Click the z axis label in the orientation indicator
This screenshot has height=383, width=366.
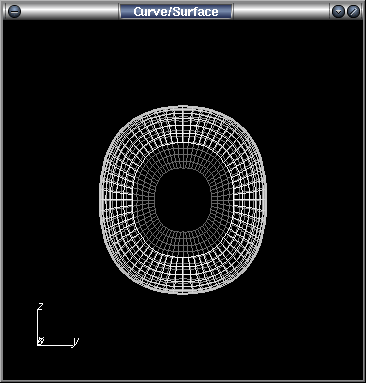41,306
